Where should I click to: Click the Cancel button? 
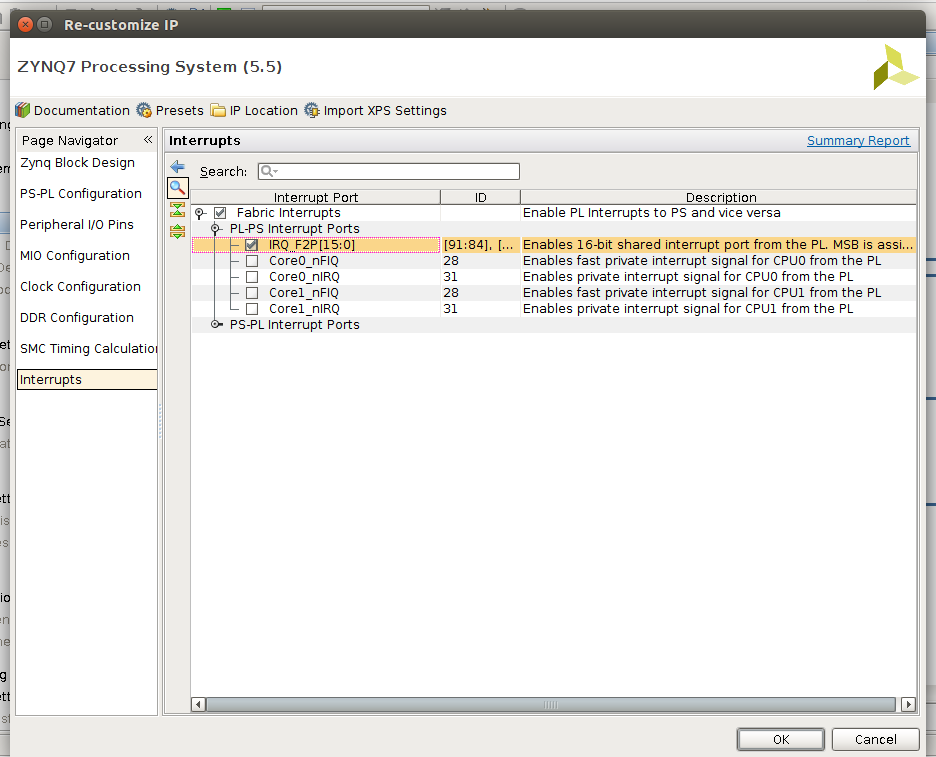pos(875,739)
